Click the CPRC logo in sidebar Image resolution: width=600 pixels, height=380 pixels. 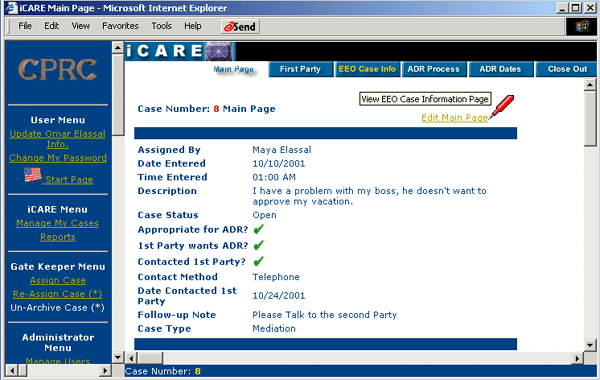point(57,69)
